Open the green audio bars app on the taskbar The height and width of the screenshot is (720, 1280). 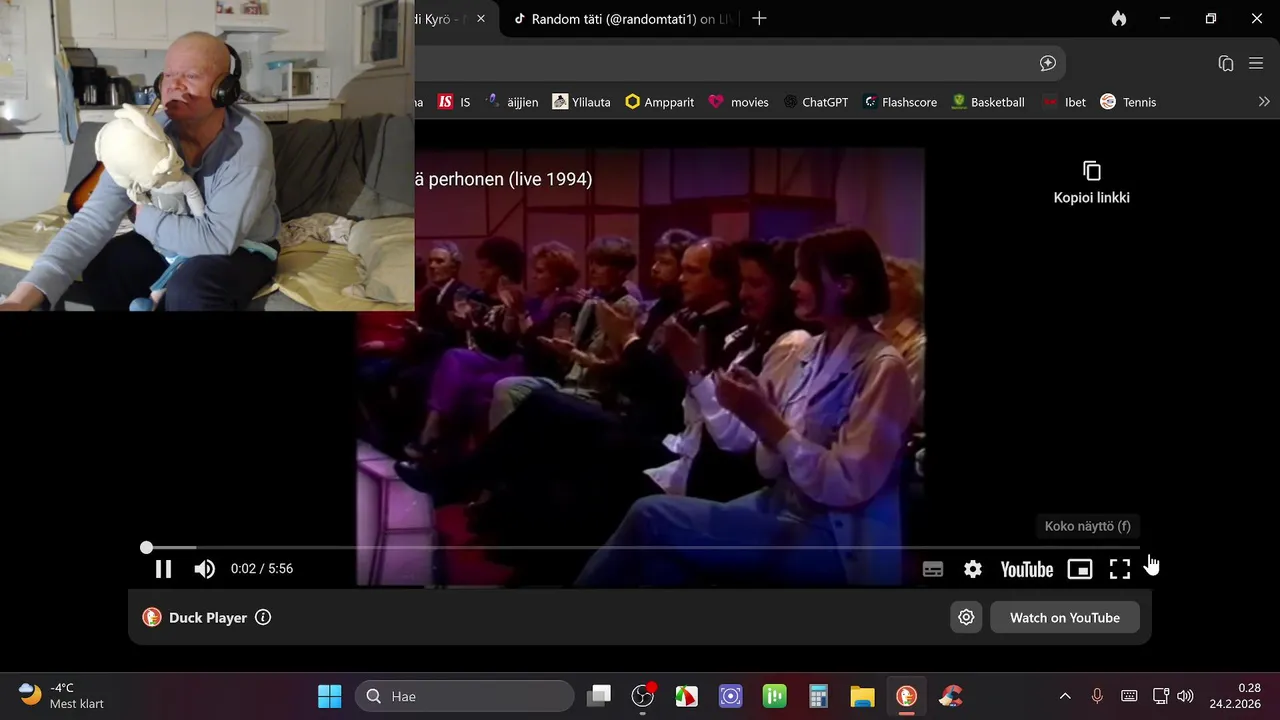(775, 696)
